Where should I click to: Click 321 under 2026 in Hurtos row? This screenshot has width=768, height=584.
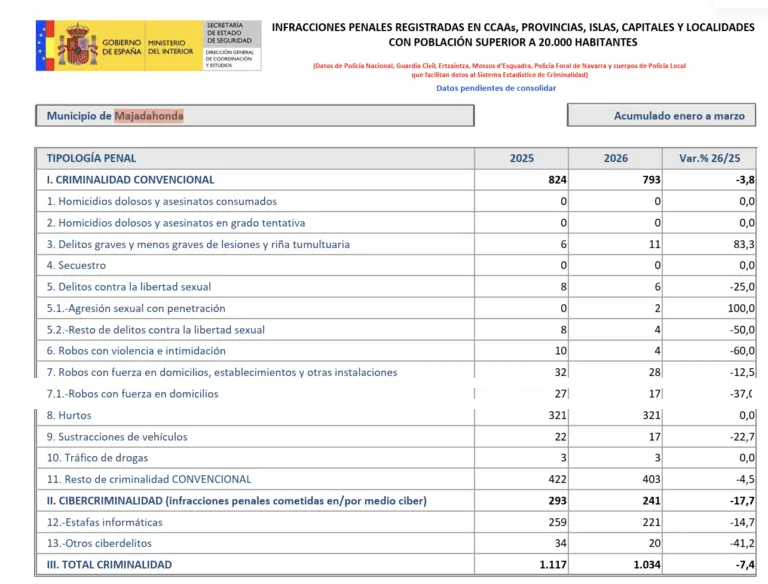point(651,415)
